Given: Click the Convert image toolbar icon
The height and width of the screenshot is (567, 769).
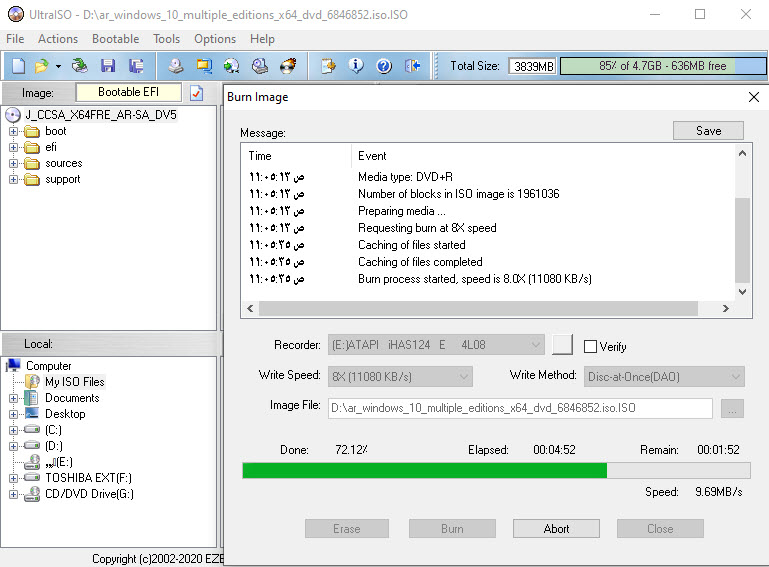Looking at the screenshot, I should click(231, 66).
